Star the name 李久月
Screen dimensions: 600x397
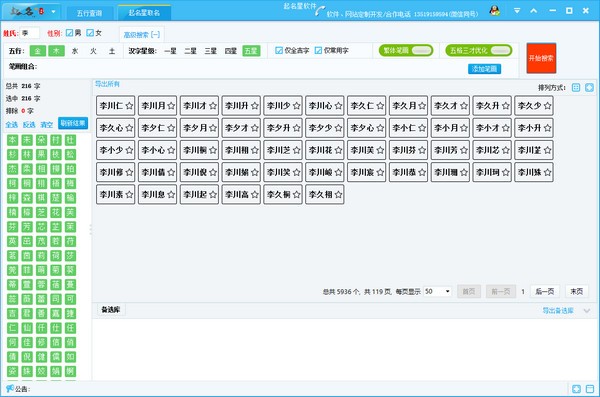coord(421,106)
